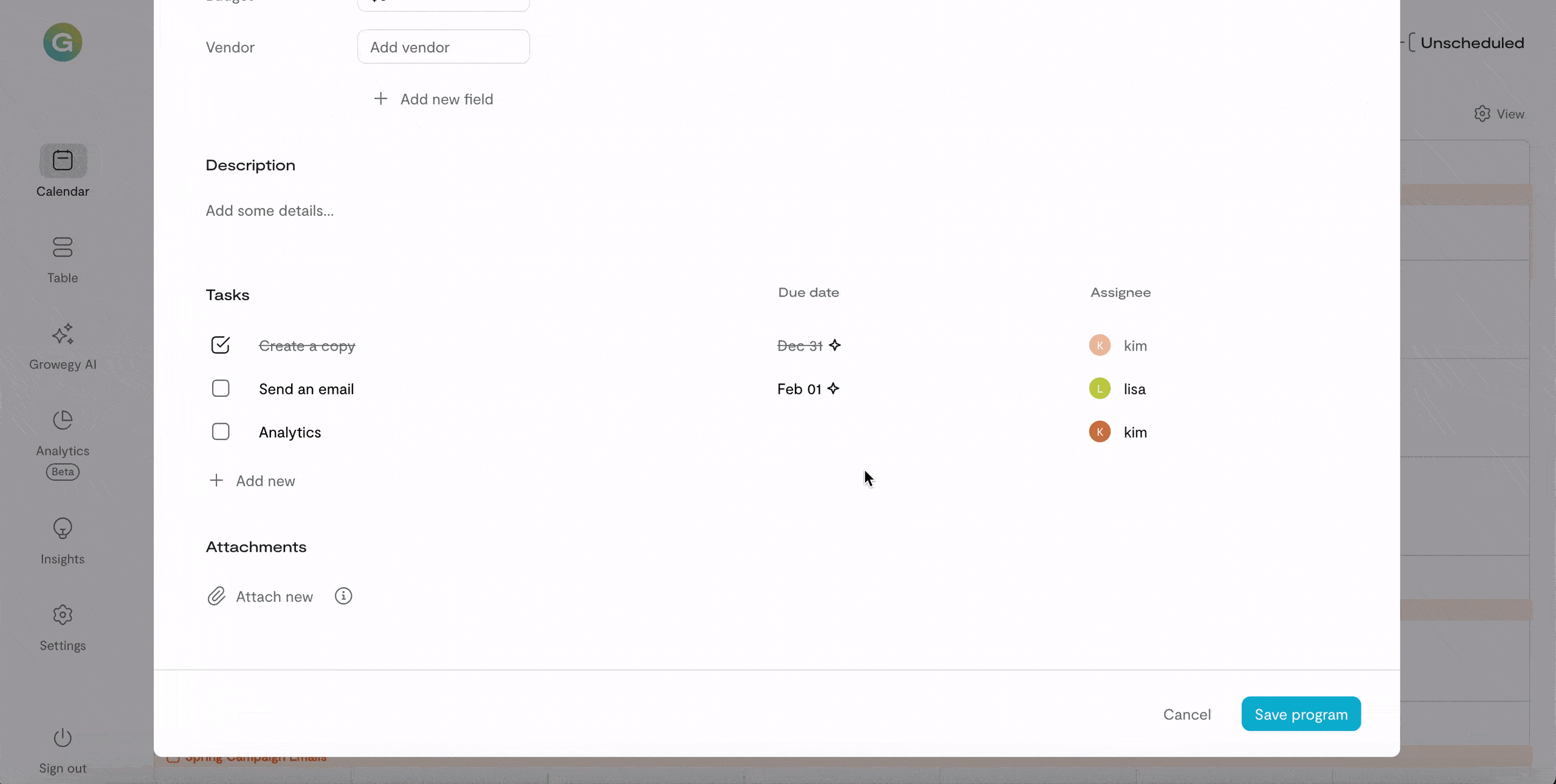Click the Sign out power icon
1556x784 pixels.
(63, 738)
